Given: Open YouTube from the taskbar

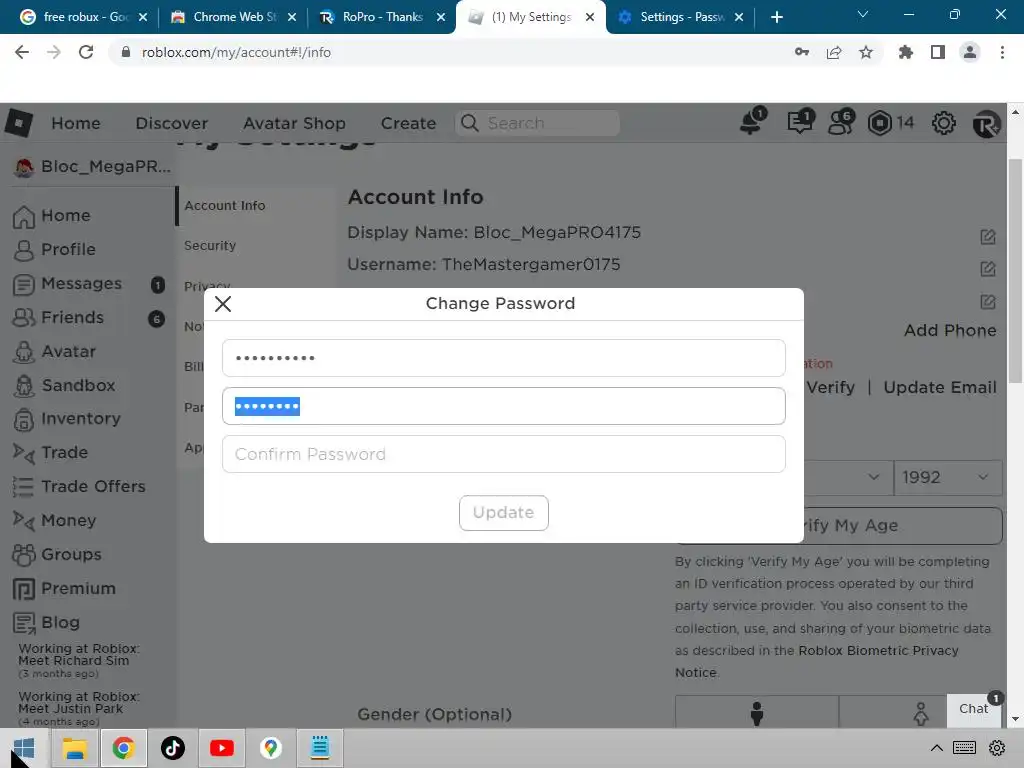Looking at the screenshot, I should [x=221, y=748].
